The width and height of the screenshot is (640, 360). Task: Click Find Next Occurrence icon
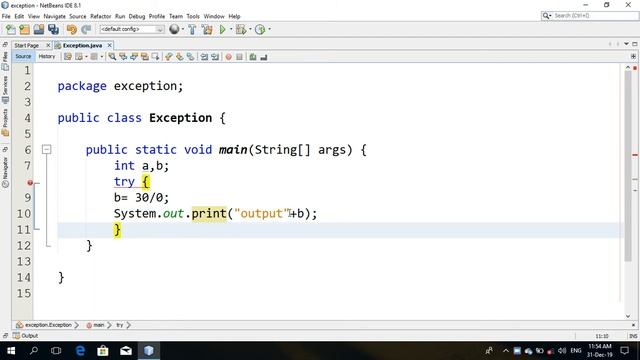[x=134, y=57]
